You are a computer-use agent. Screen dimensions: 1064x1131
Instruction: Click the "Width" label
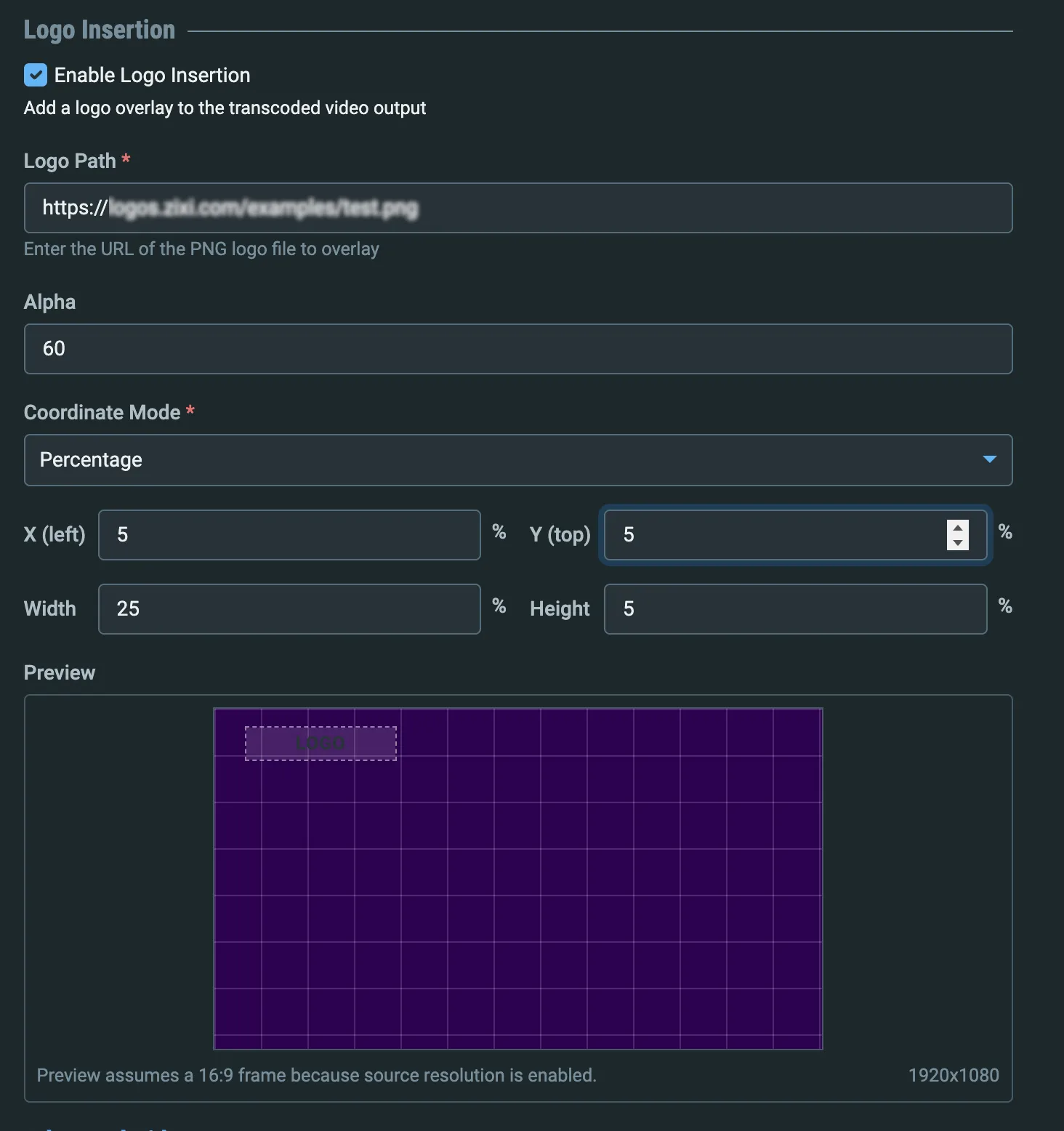pyautogui.click(x=50, y=609)
